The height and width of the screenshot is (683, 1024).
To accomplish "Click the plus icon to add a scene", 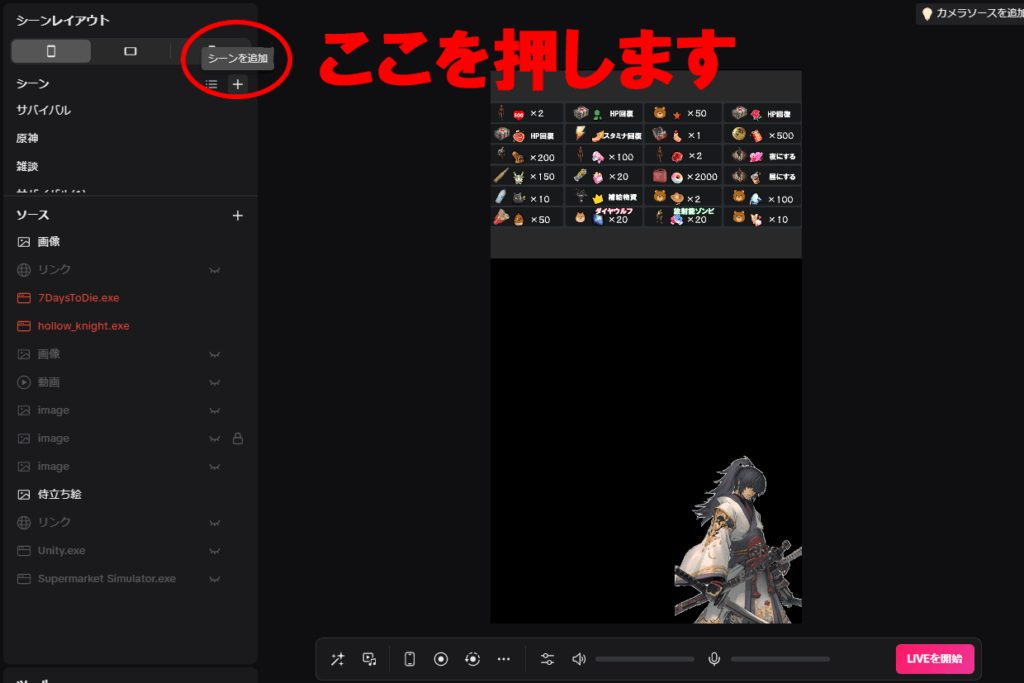I will (x=237, y=84).
